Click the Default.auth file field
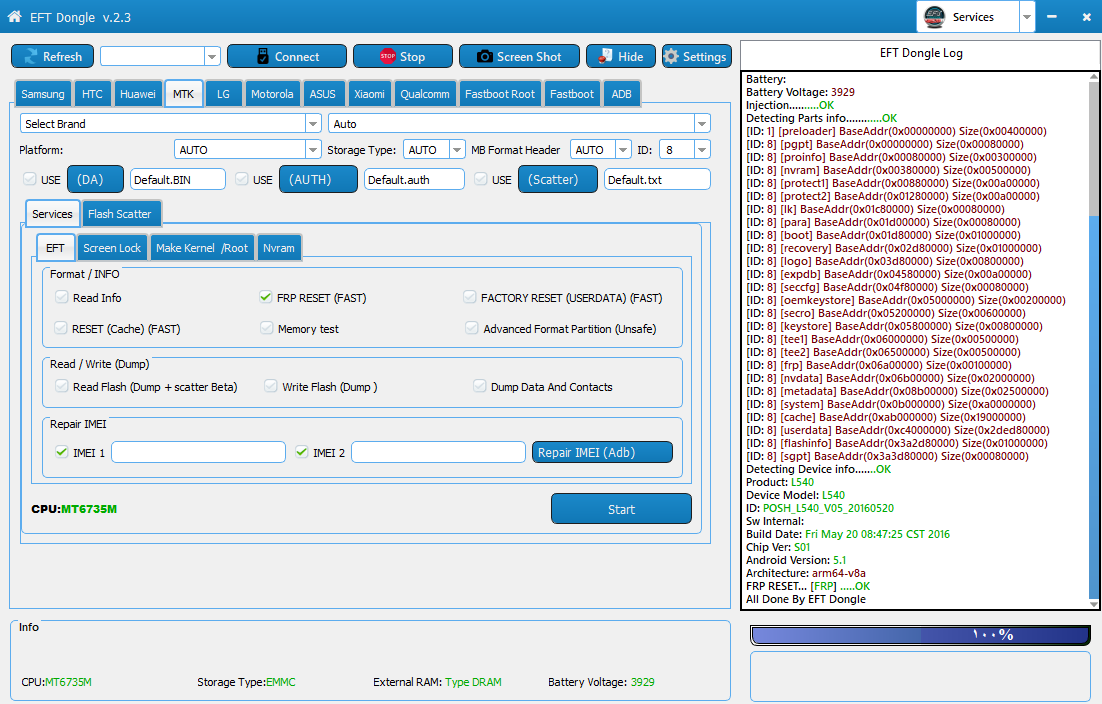Viewport: 1102px width, 704px height. click(x=414, y=179)
